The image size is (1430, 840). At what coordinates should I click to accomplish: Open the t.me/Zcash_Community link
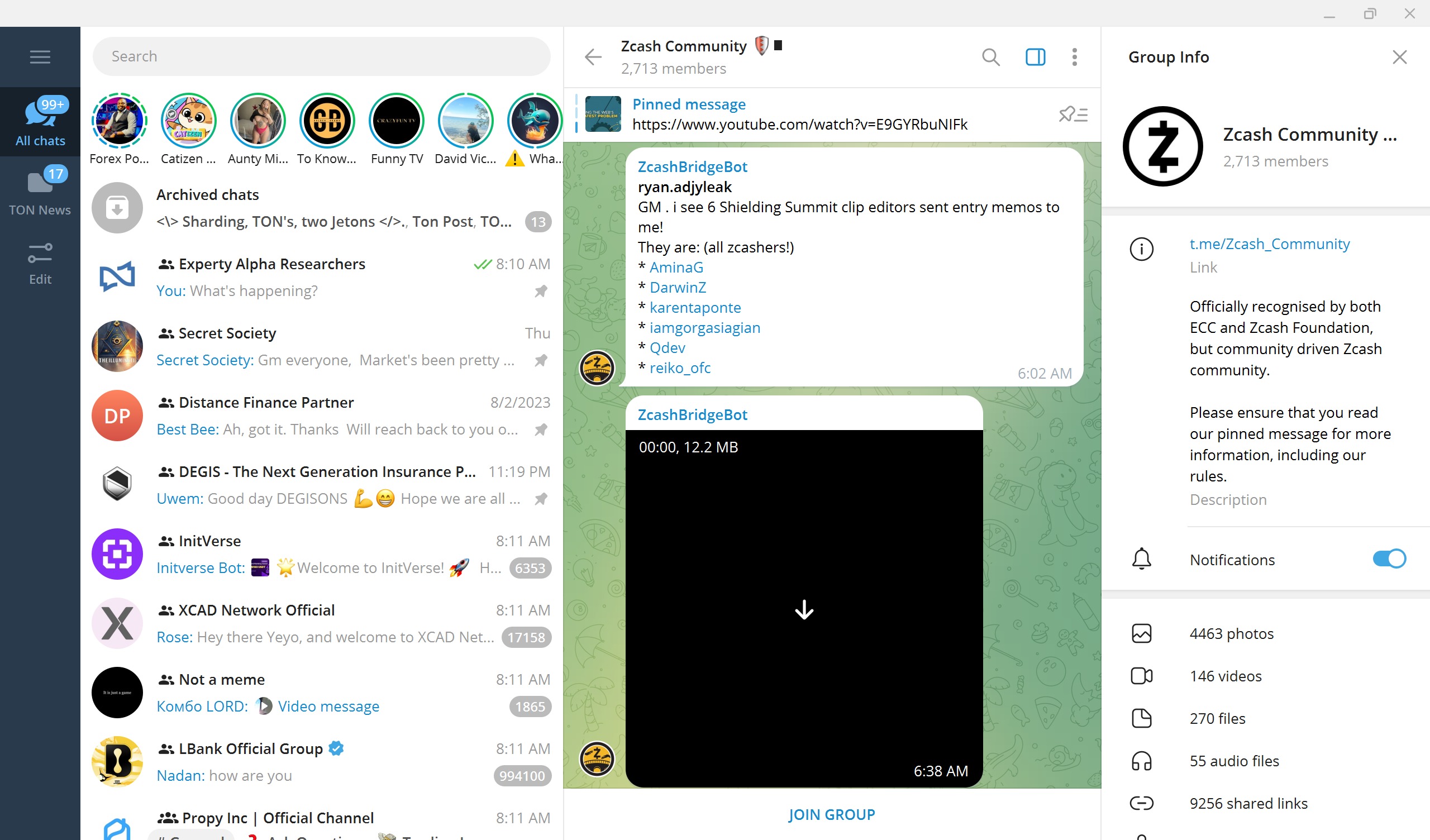pos(1270,244)
